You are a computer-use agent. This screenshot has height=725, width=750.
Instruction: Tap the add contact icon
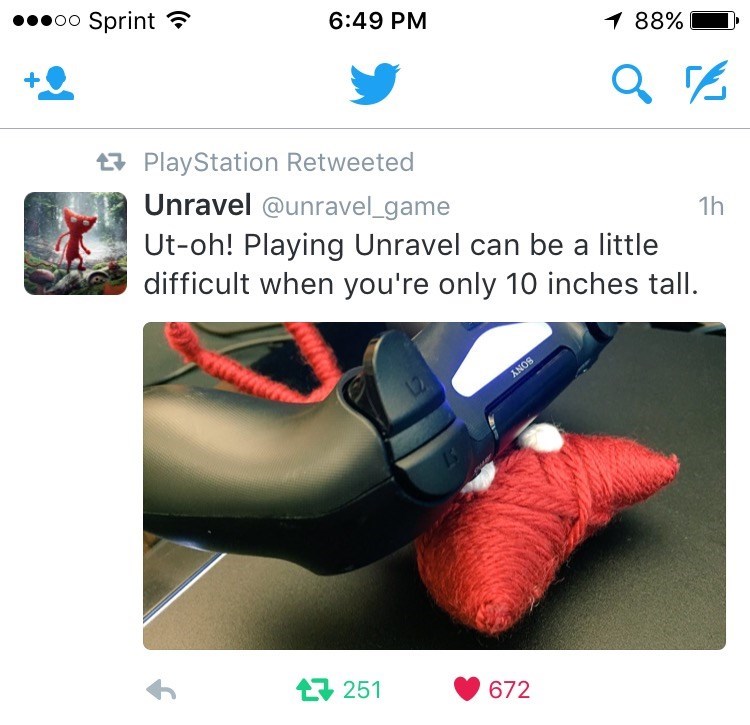coord(49,83)
